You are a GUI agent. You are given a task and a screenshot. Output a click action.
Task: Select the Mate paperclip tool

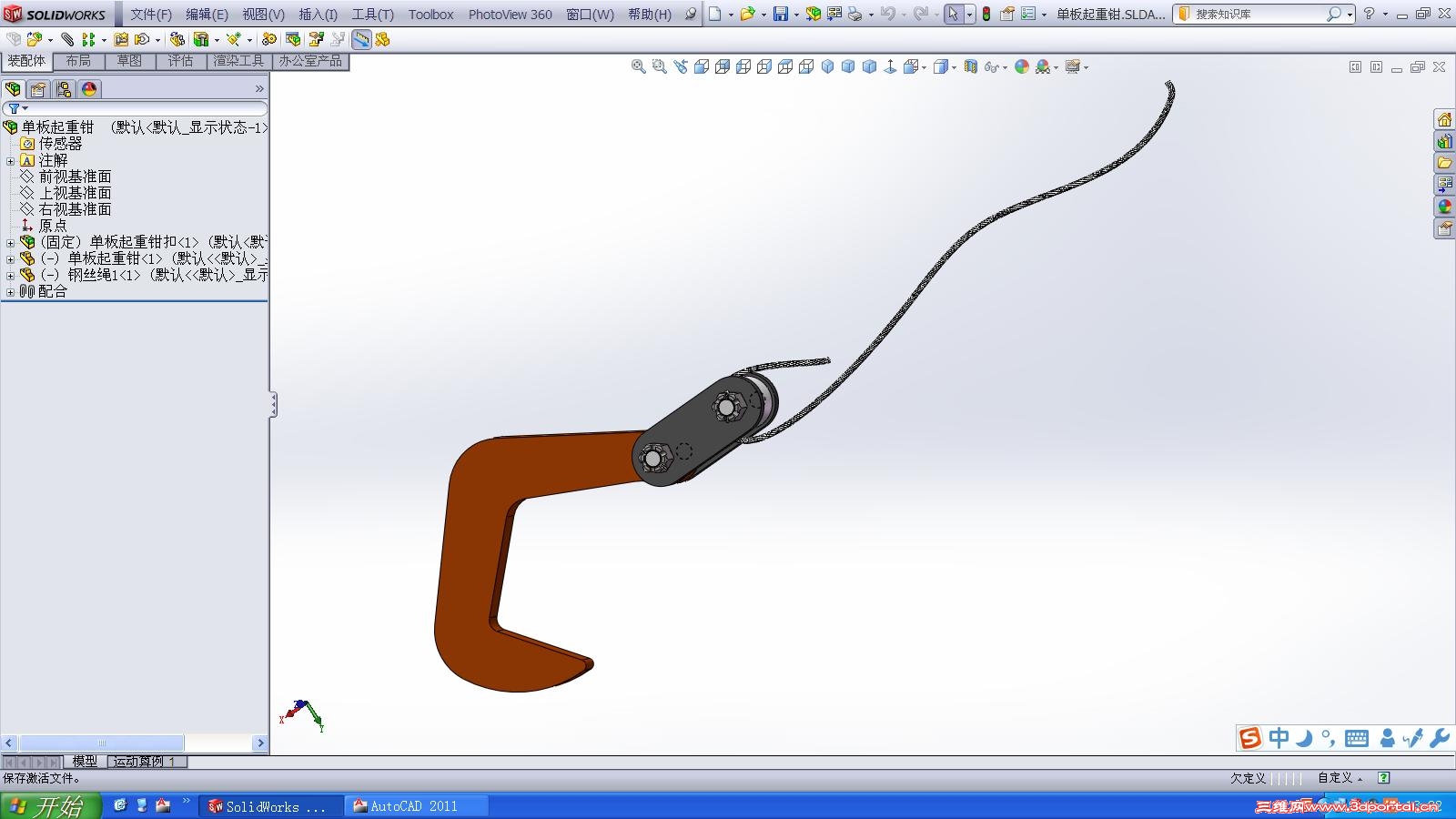pos(67,39)
